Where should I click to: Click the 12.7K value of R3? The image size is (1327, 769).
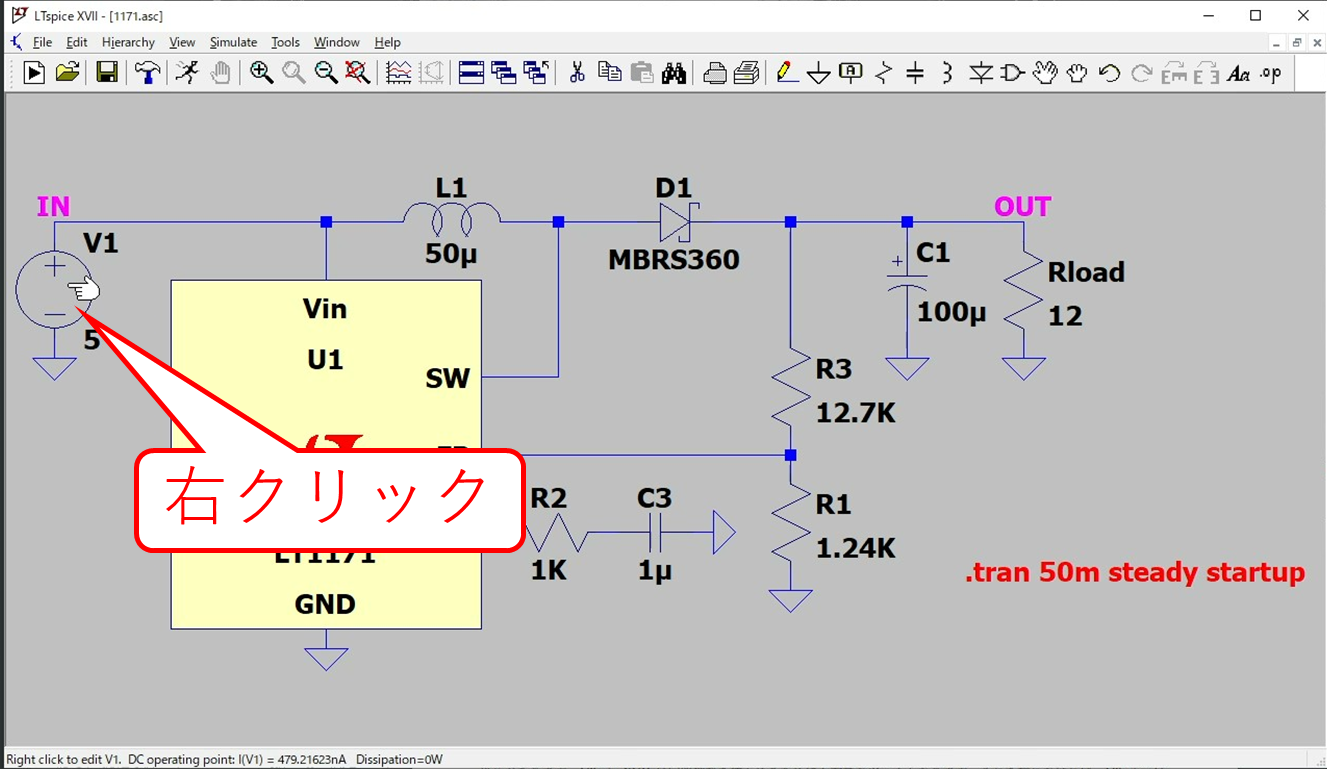[x=856, y=412]
